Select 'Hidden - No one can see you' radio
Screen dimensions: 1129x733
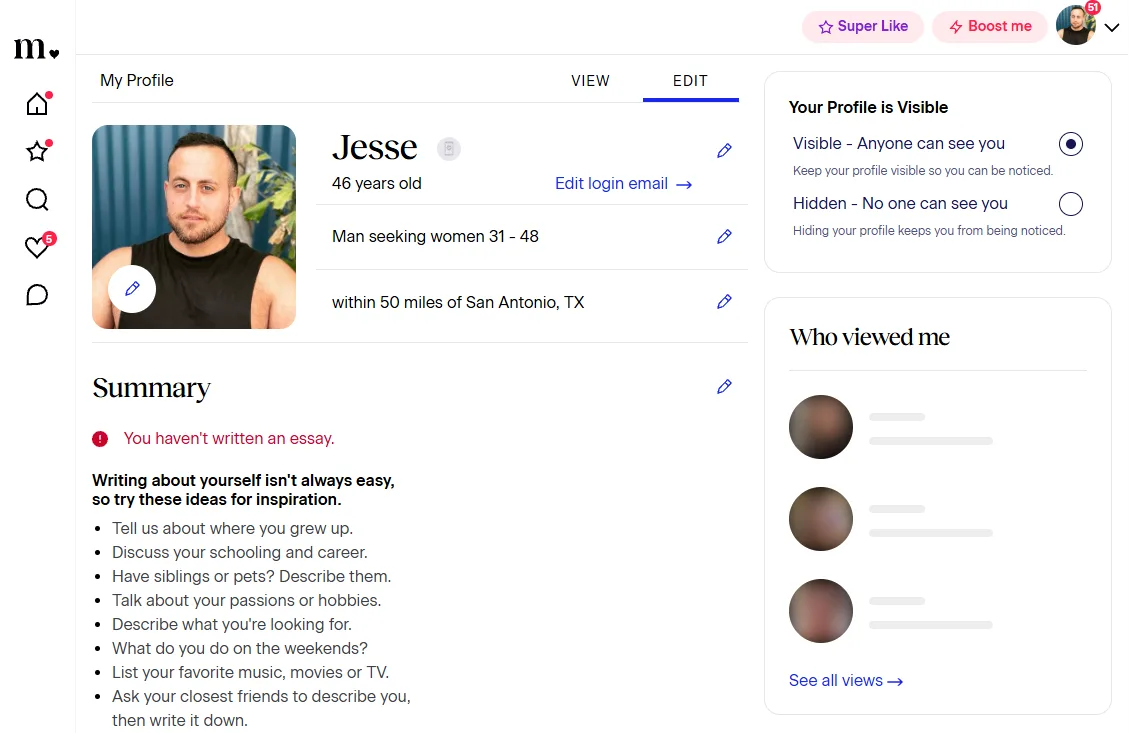[1071, 204]
